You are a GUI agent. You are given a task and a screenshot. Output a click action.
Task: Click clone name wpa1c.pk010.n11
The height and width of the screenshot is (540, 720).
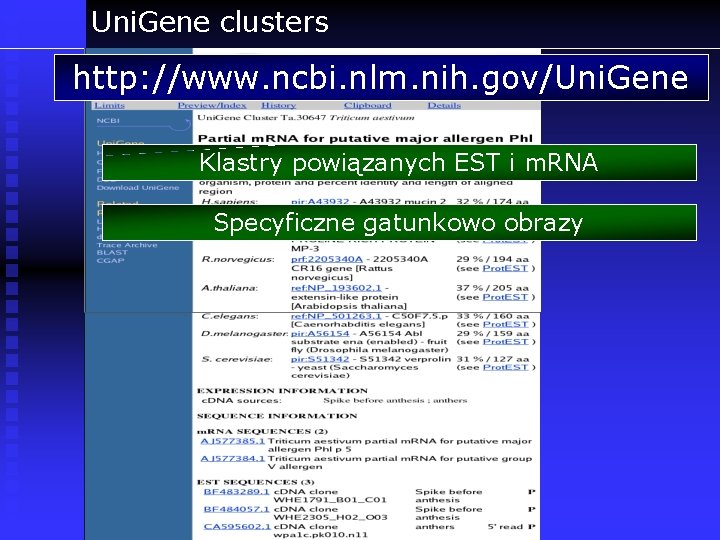(321, 534)
